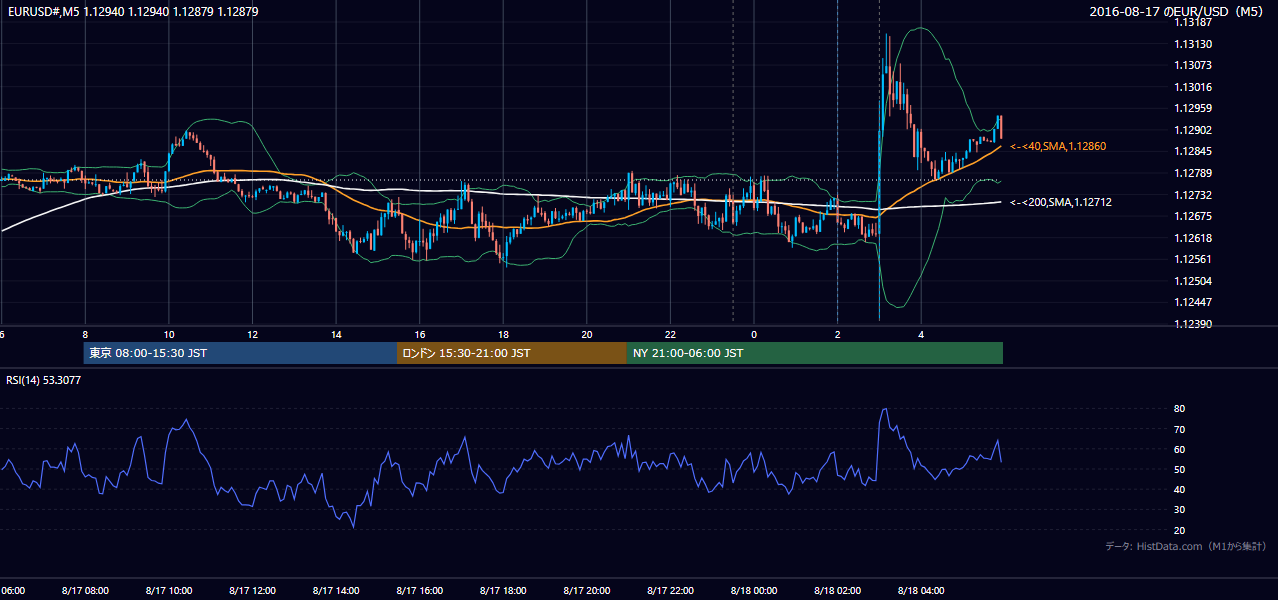Click hour label 12 on price chart axis
The width and height of the screenshot is (1278, 600).
[x=253, y=334]
